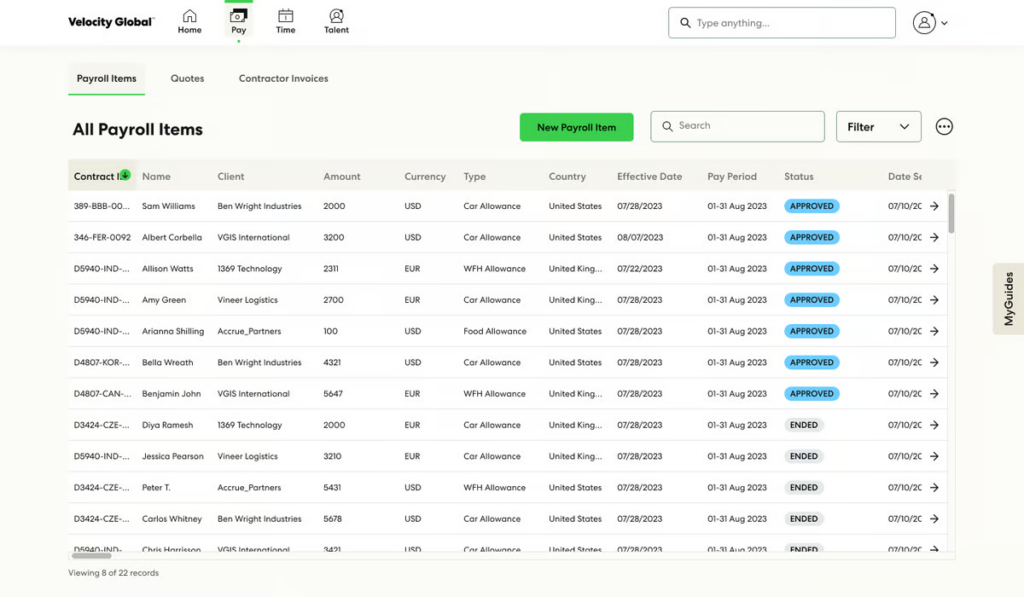This screenshot has width=1024, height=597.
Task: Open Allison Watts row arrow
Action: 935,268
